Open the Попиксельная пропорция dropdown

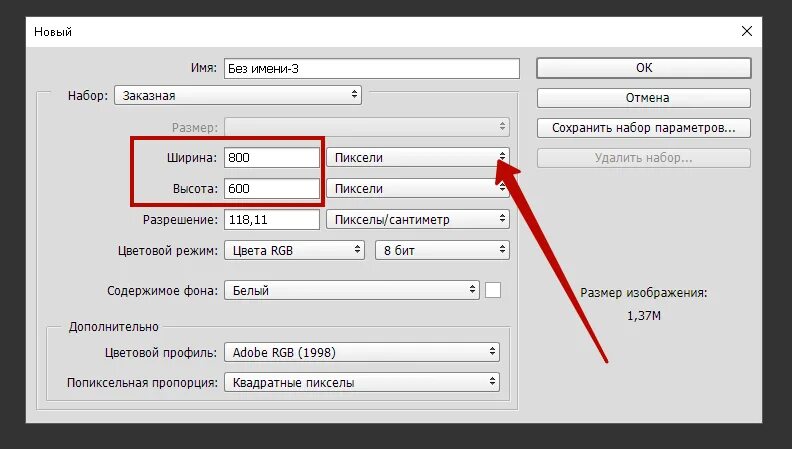[362, 382]
